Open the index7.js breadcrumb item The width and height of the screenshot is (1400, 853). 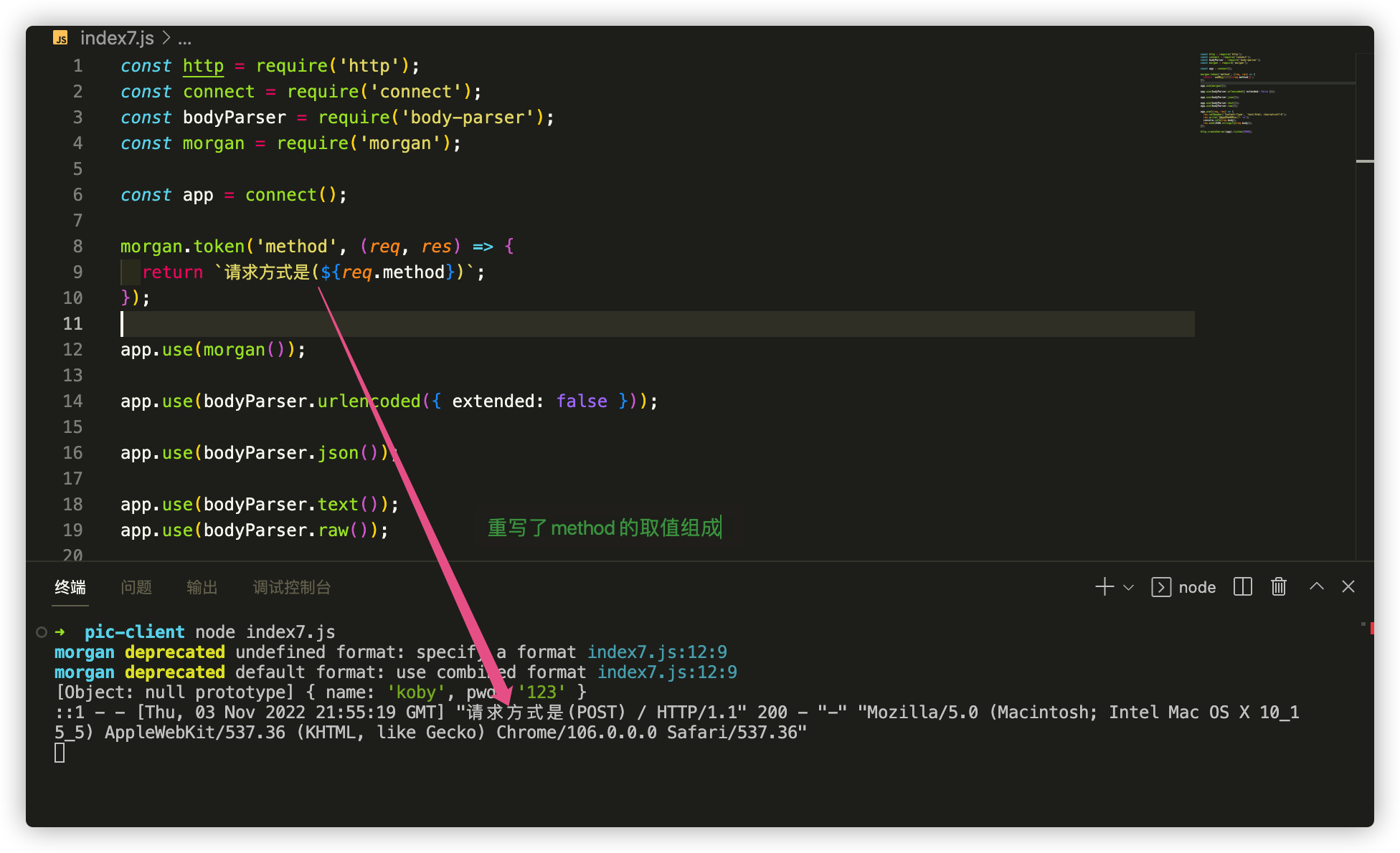tap(117, 38)
